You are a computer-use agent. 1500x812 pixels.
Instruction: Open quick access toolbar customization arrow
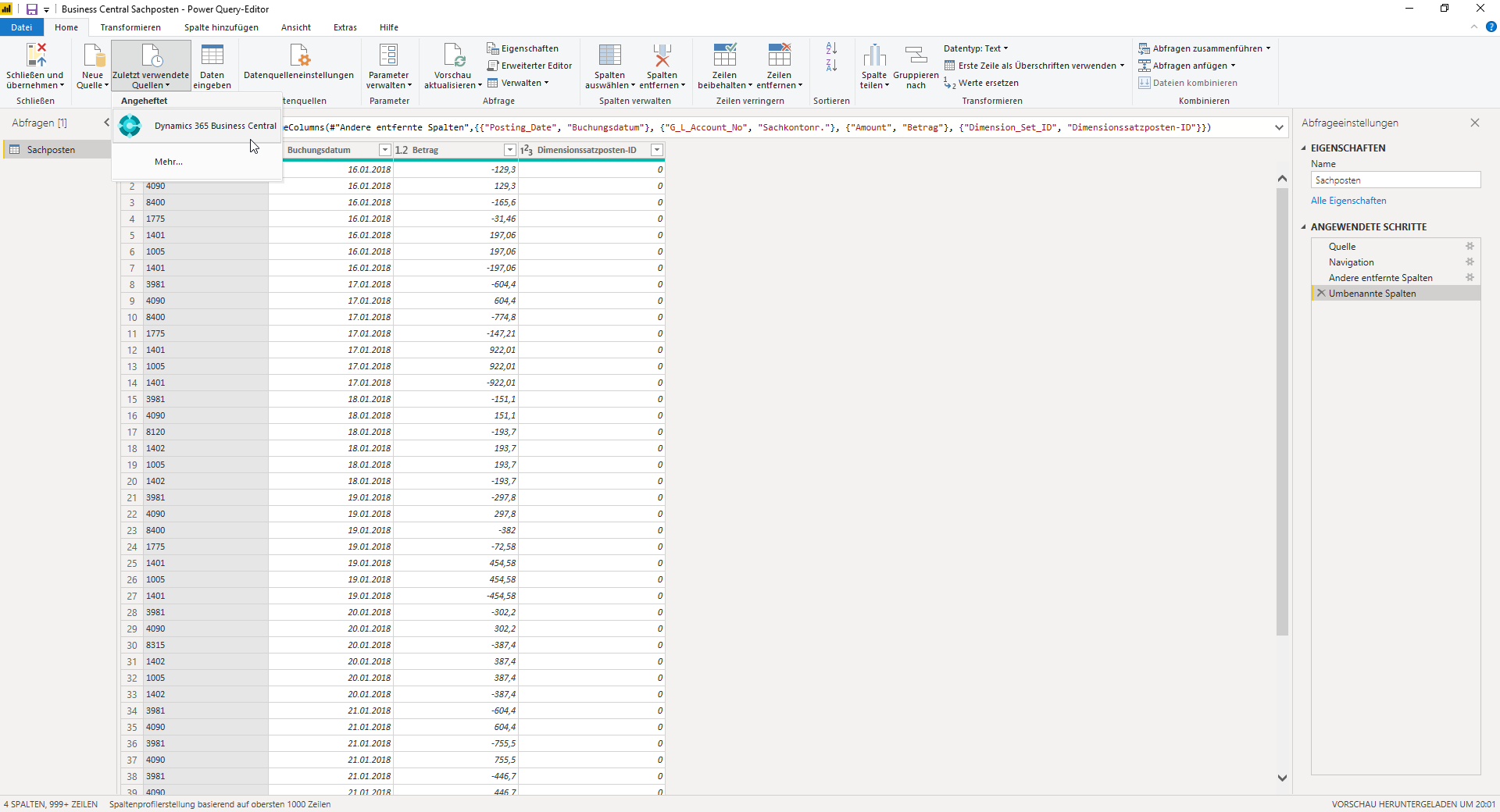pyautogui.click(x=47, y=10)
